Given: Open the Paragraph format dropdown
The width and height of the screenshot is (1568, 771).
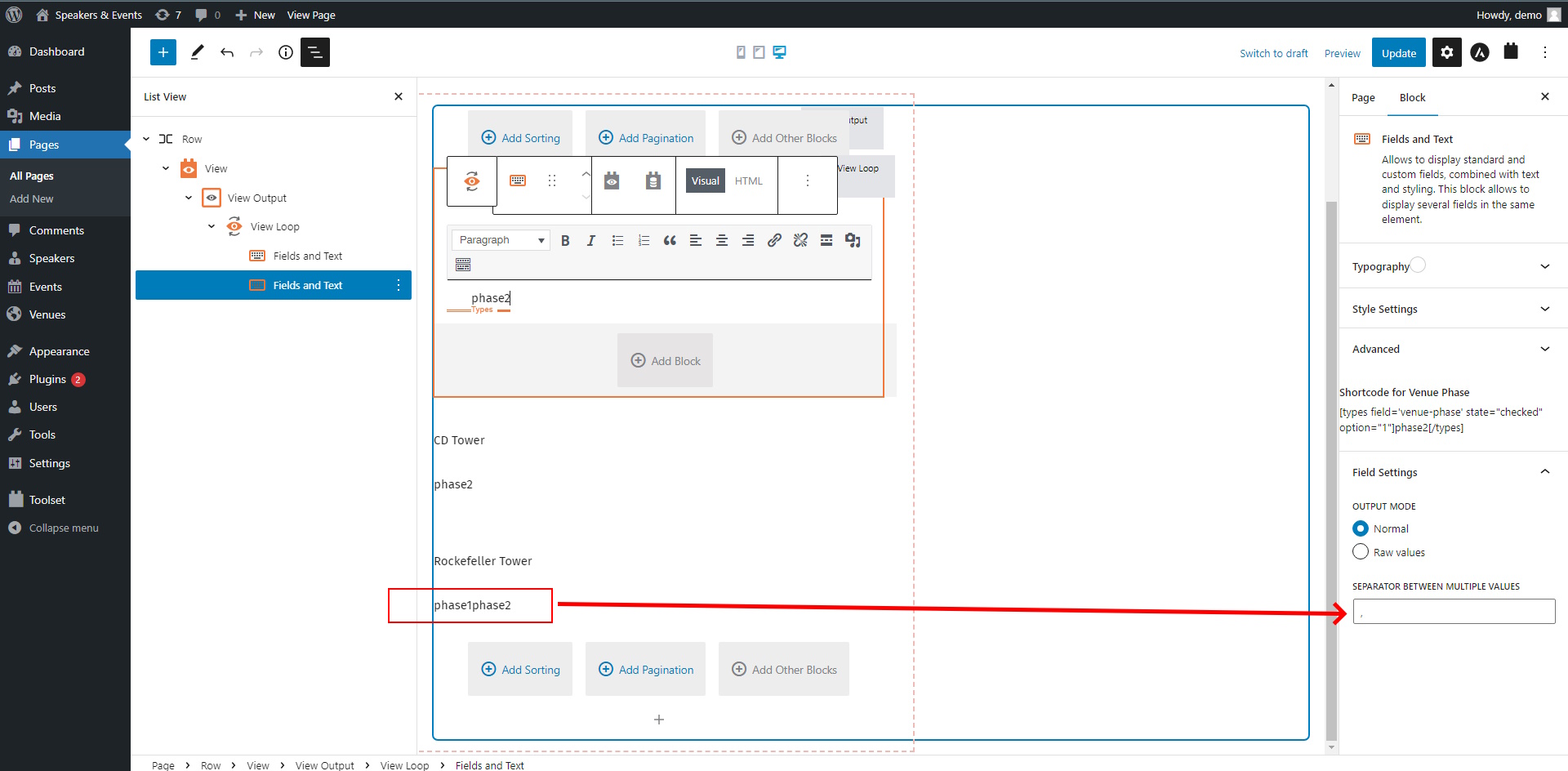Looking at the screenshot, I should (501, 240).
